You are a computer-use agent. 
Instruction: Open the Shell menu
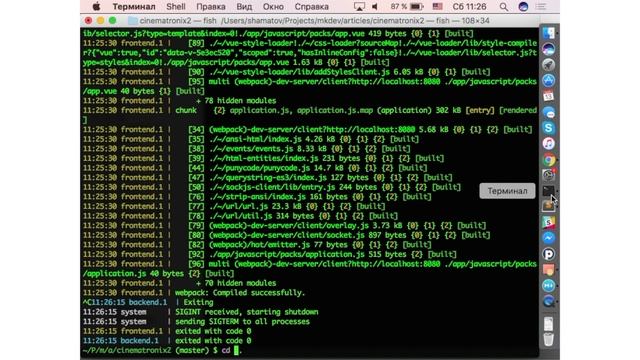pyautogui.click(x=176, y=7)
